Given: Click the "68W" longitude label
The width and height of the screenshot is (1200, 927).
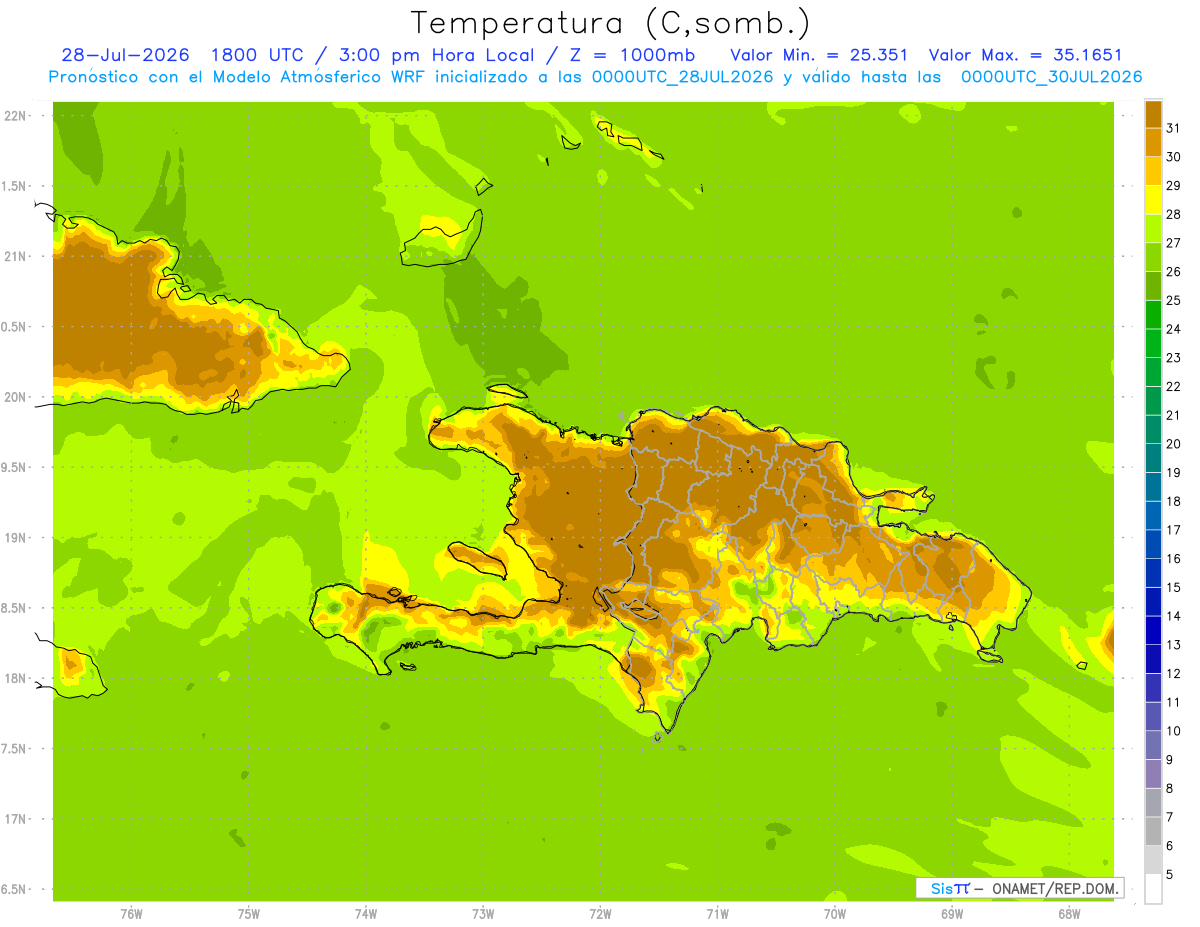Looking at the screenshot, I should [x=1069, y=914].
